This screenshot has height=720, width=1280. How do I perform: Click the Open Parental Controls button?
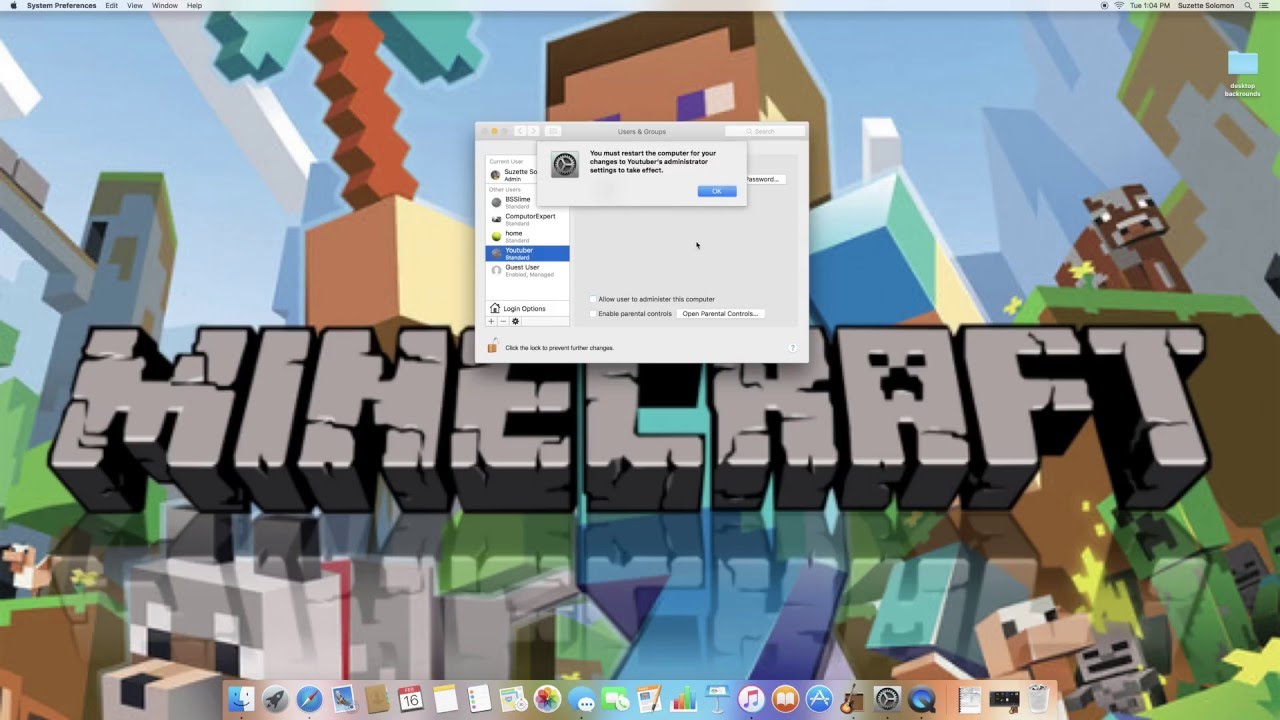[x=720, y=314]
